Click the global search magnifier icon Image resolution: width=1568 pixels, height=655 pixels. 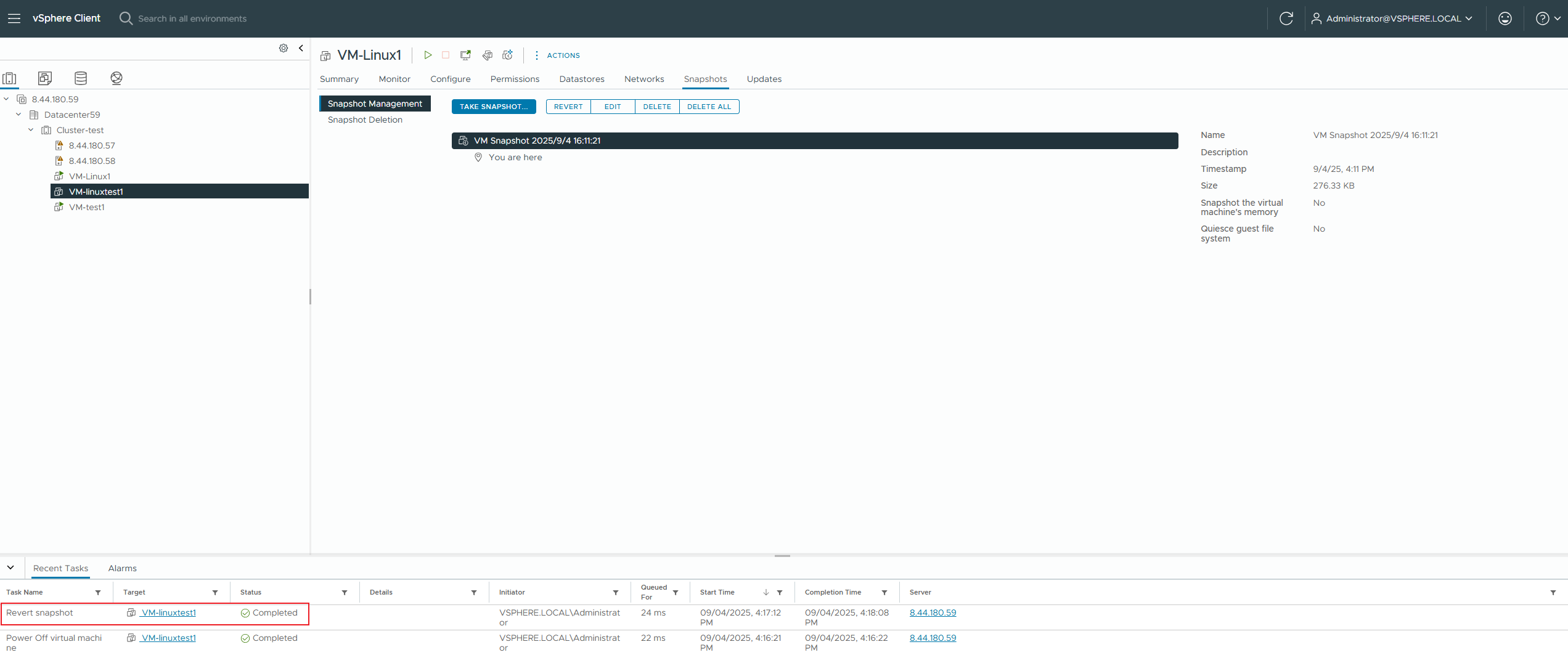(126, 18)
